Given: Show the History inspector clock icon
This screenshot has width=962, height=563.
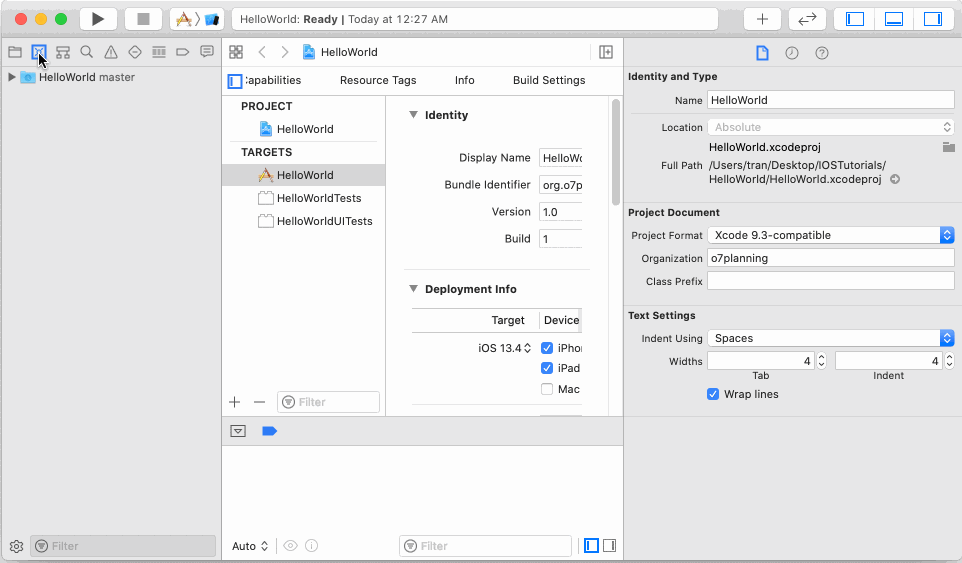Looking at the screenshot, I should point(792,53).
